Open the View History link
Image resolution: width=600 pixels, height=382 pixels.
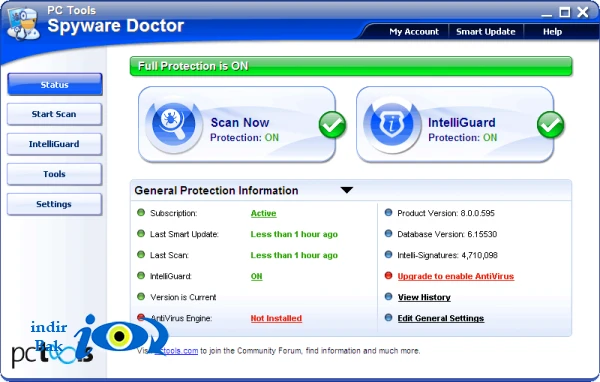click(424, 297)
